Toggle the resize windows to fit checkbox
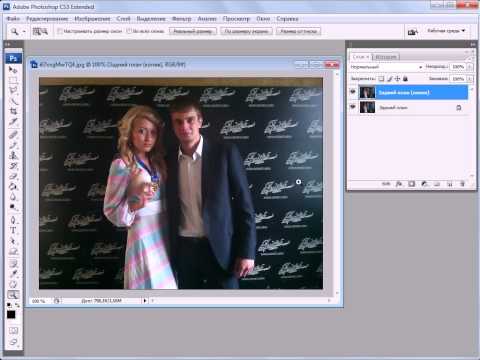480x360 pixels. 60,31
